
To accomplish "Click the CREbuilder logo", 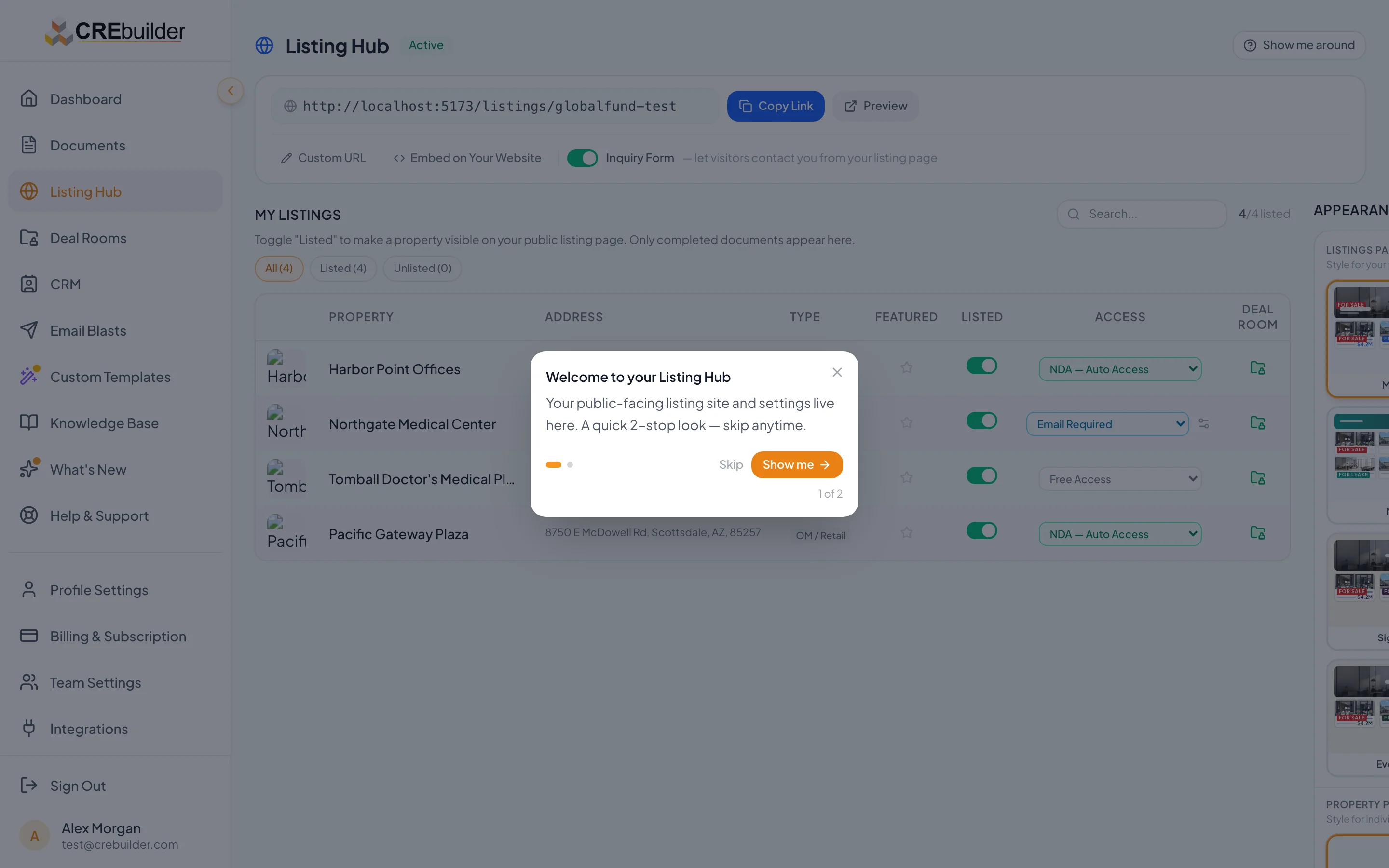I will [115, 31].
